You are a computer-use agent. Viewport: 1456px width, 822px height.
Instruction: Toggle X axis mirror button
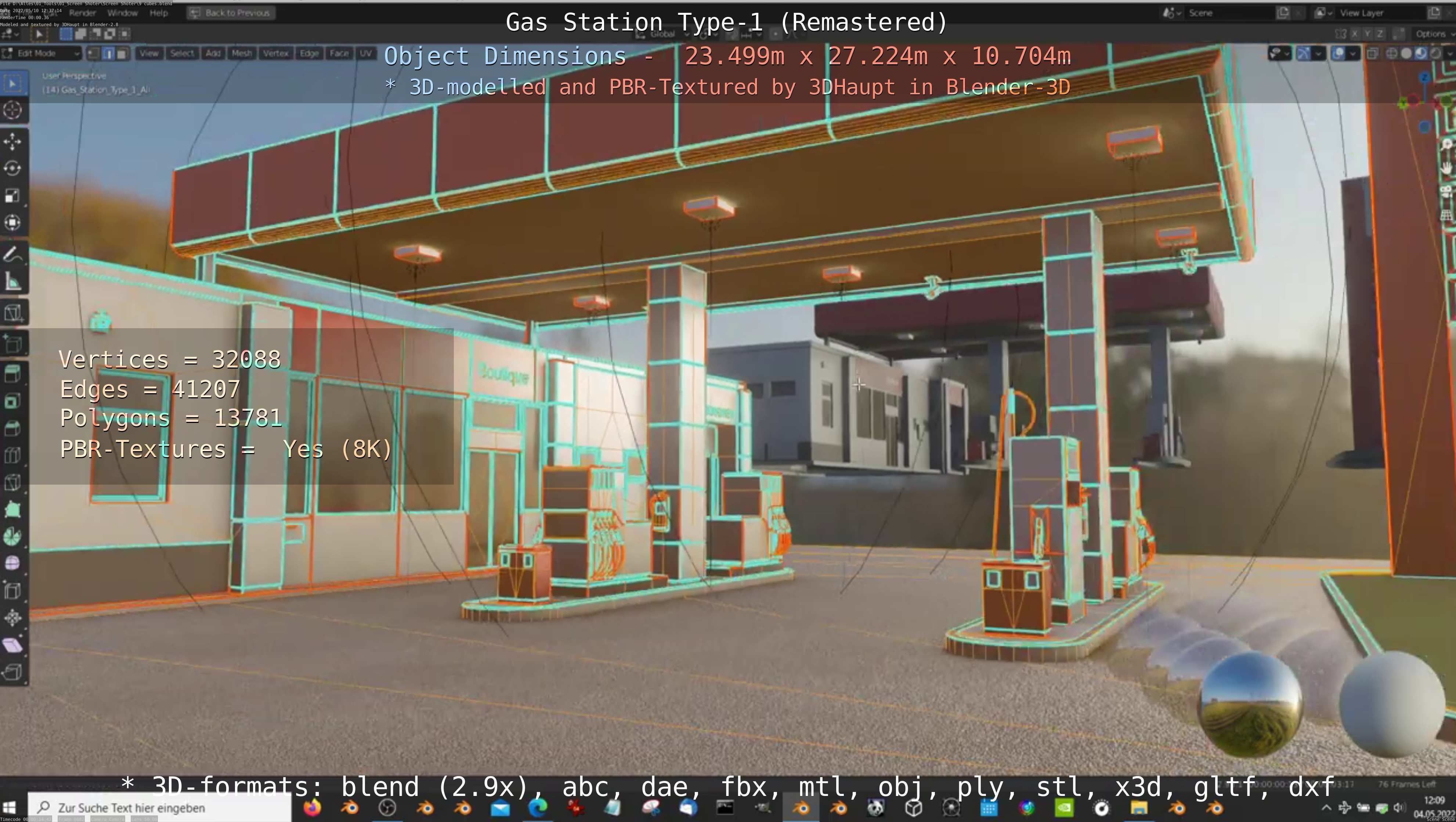tap(1355, 34)
